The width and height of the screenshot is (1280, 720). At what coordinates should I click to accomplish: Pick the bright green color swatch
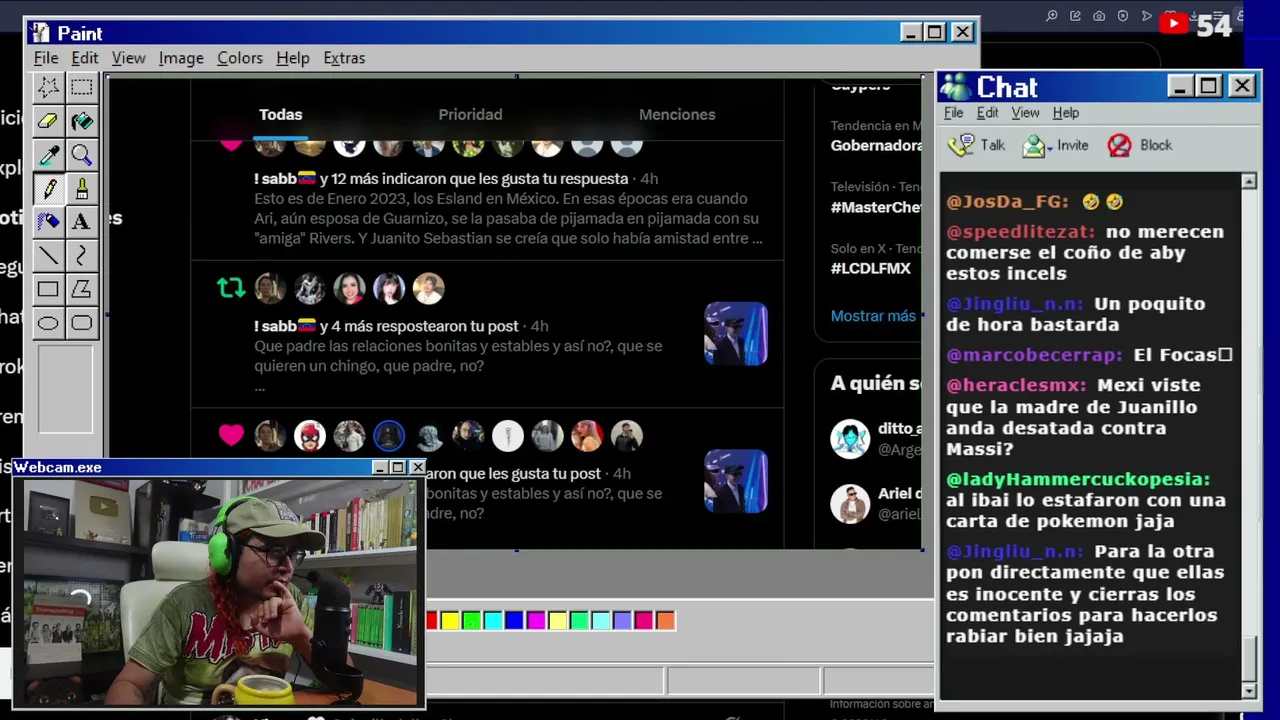pyautogui.click(x=471, y=621)
